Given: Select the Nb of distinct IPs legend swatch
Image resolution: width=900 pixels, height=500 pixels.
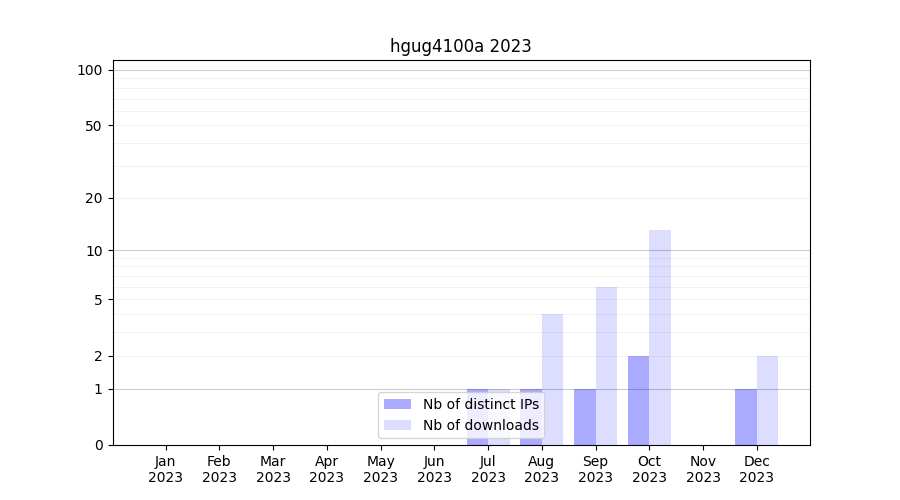Looking at the screenshot, I should pos(397,404).
